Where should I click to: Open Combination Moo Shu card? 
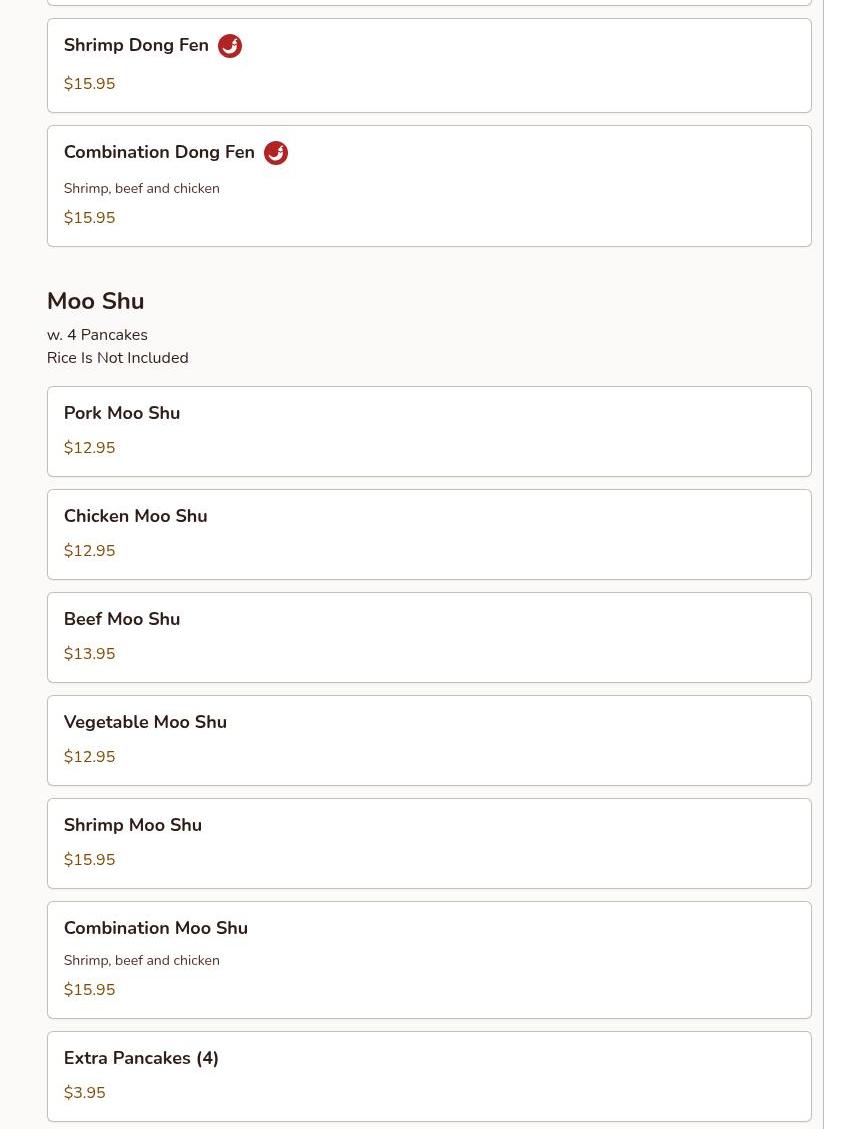(x=429, y=960)
